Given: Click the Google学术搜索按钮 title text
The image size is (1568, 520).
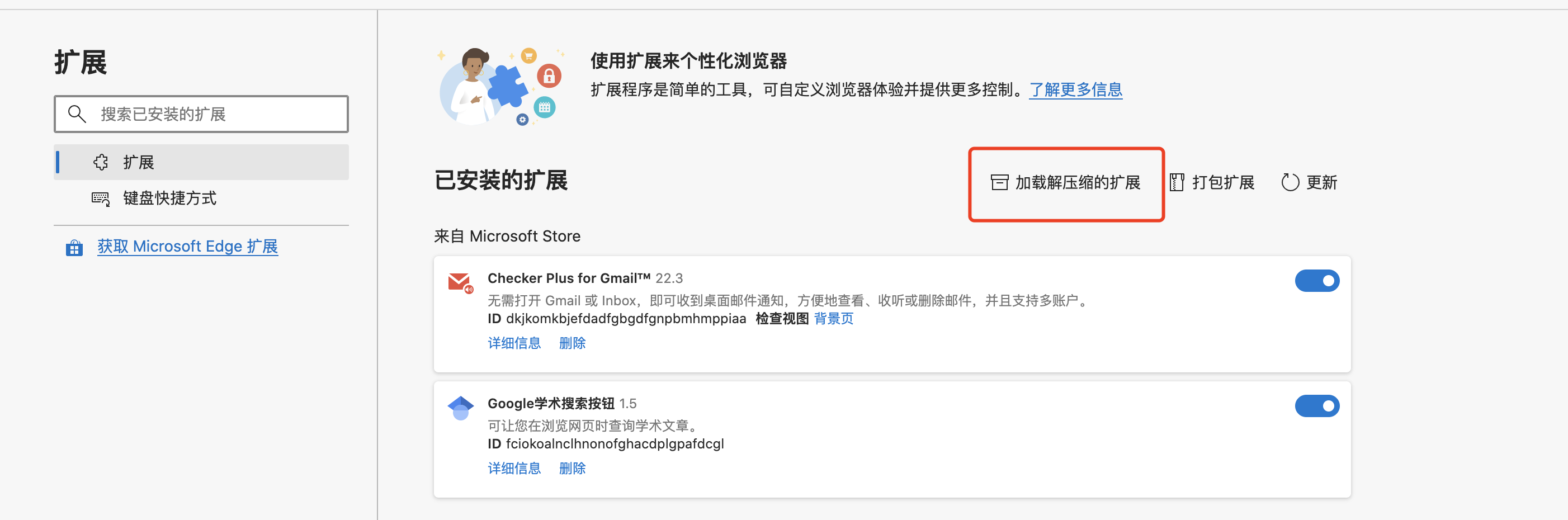Looking at the screenshot, I should tap(551, 403).
